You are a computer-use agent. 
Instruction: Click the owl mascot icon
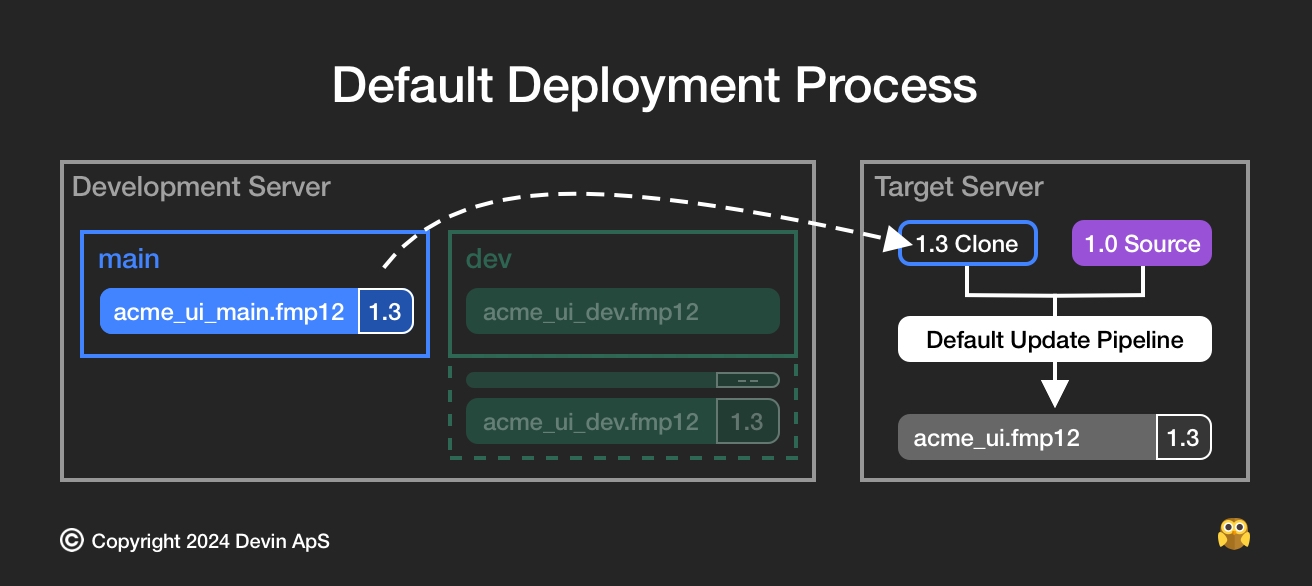tap(1233, 534)
